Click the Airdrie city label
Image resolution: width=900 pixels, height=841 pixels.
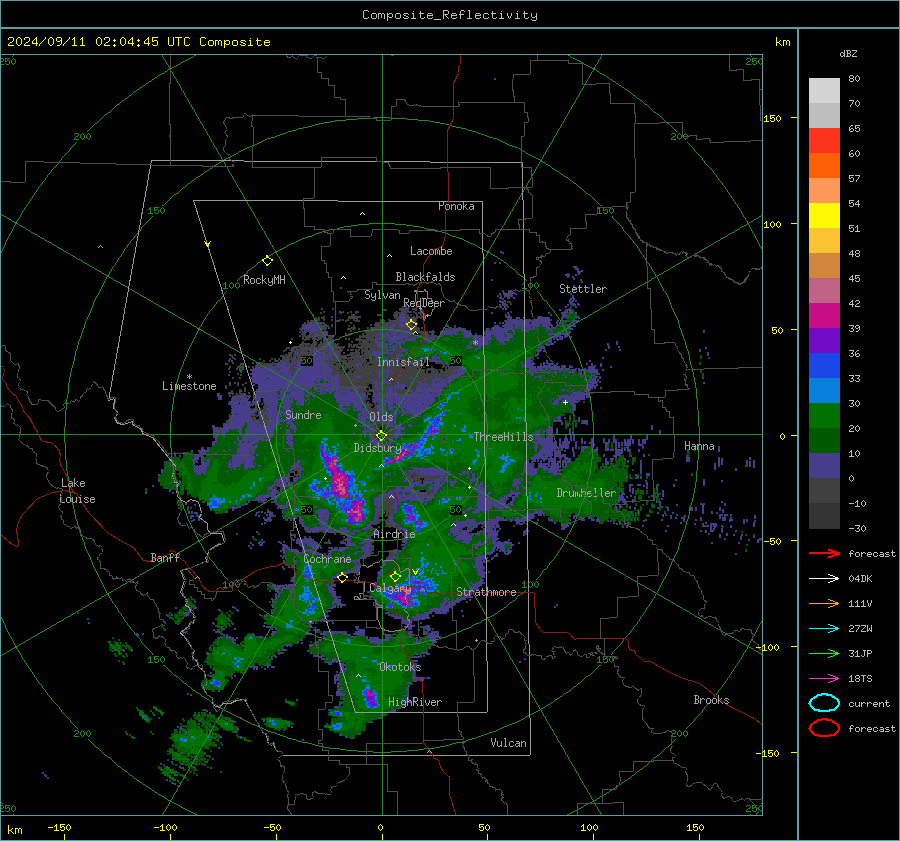pos(394,534)
